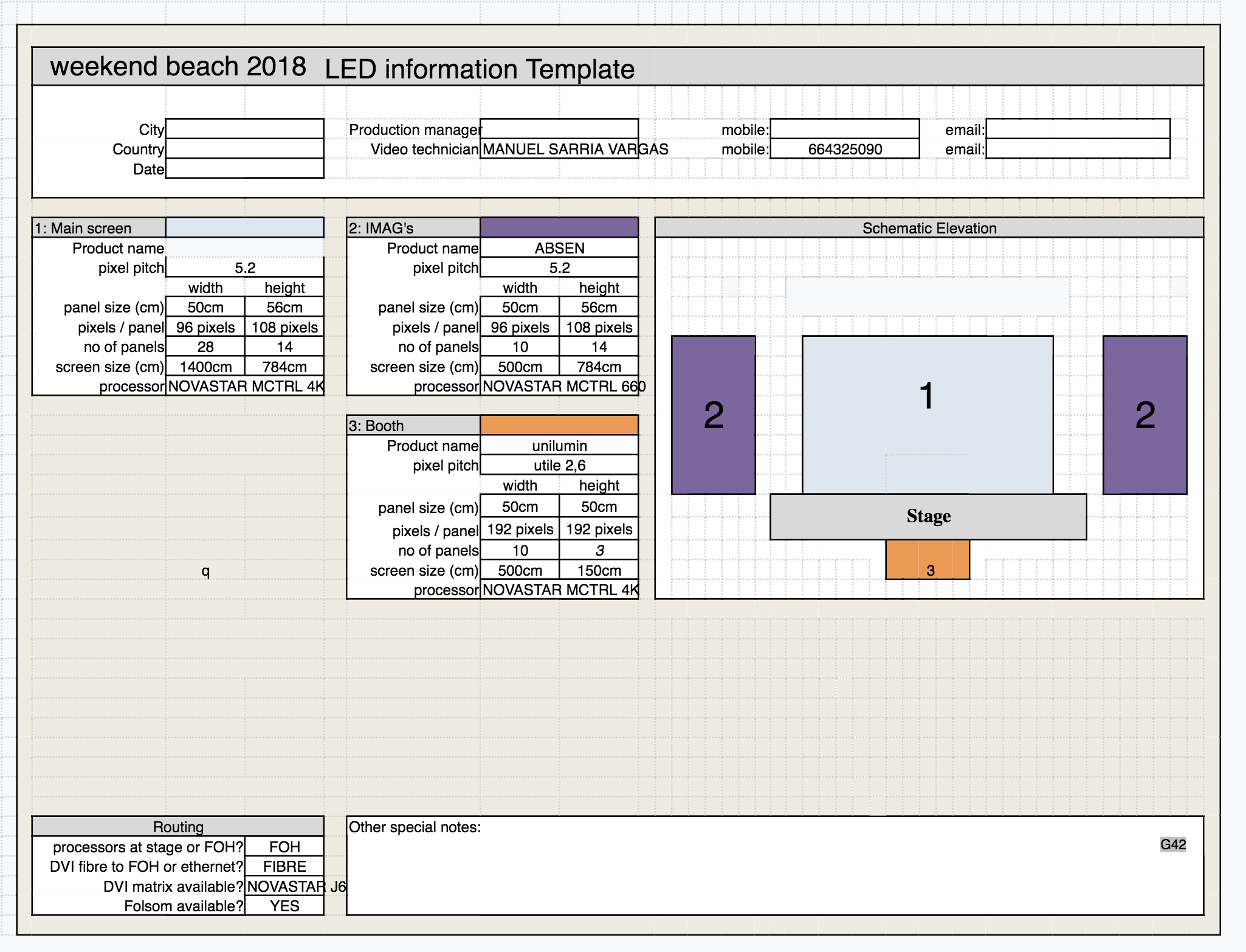Screen dimensions: 1246x952
Task: Click the ABSEN product name cell
Action: click(559, 248)
